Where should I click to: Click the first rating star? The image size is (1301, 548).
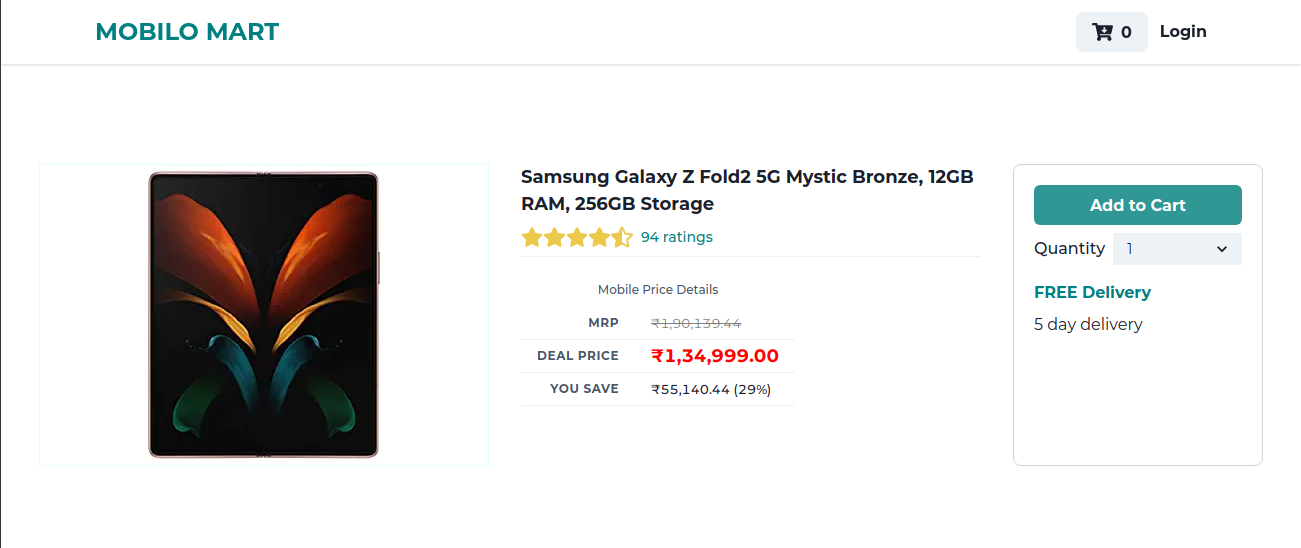coord(531,238)
